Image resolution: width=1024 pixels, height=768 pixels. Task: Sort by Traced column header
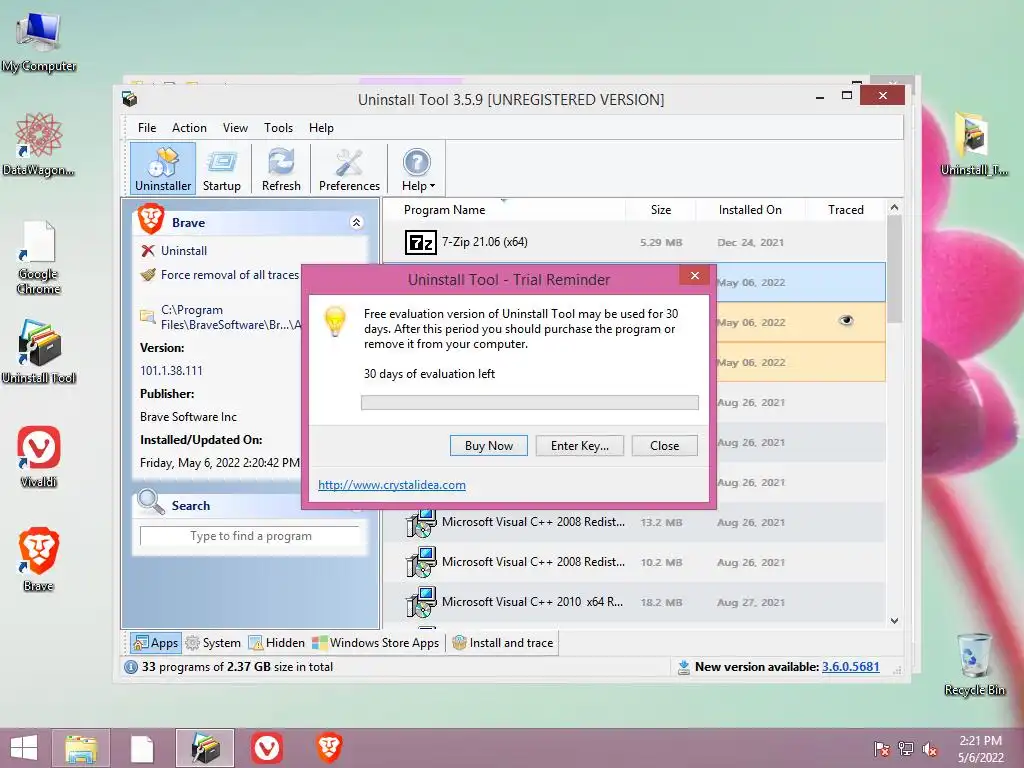pyautogui.click(x=846, y=210)
